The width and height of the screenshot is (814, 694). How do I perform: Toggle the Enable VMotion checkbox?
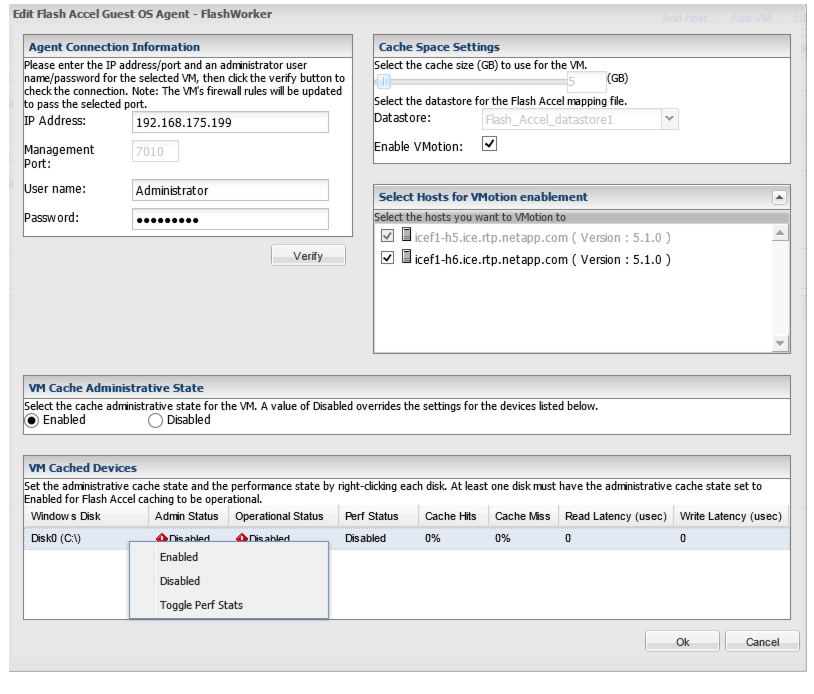[490, 144]
